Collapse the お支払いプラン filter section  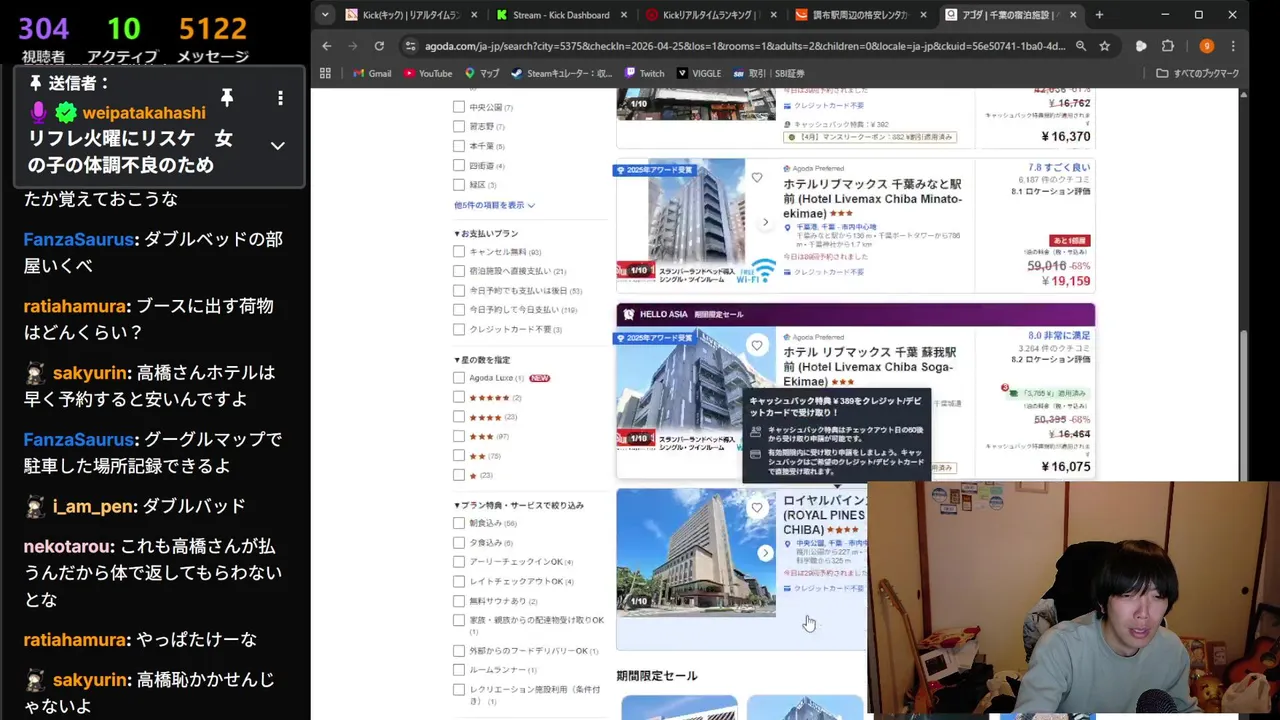(x=486, y=233)
